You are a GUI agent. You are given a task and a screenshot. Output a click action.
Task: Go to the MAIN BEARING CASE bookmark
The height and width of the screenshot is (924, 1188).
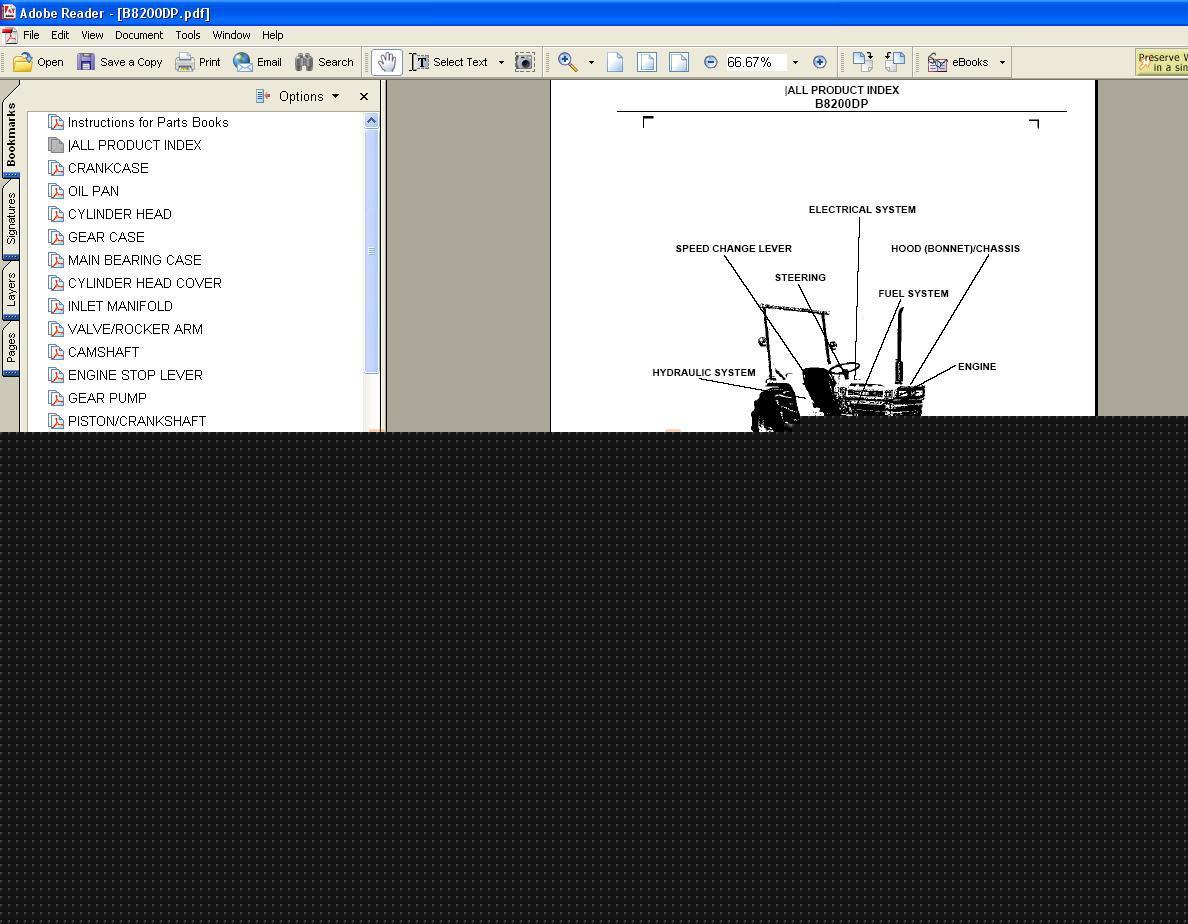click(135, 260)
